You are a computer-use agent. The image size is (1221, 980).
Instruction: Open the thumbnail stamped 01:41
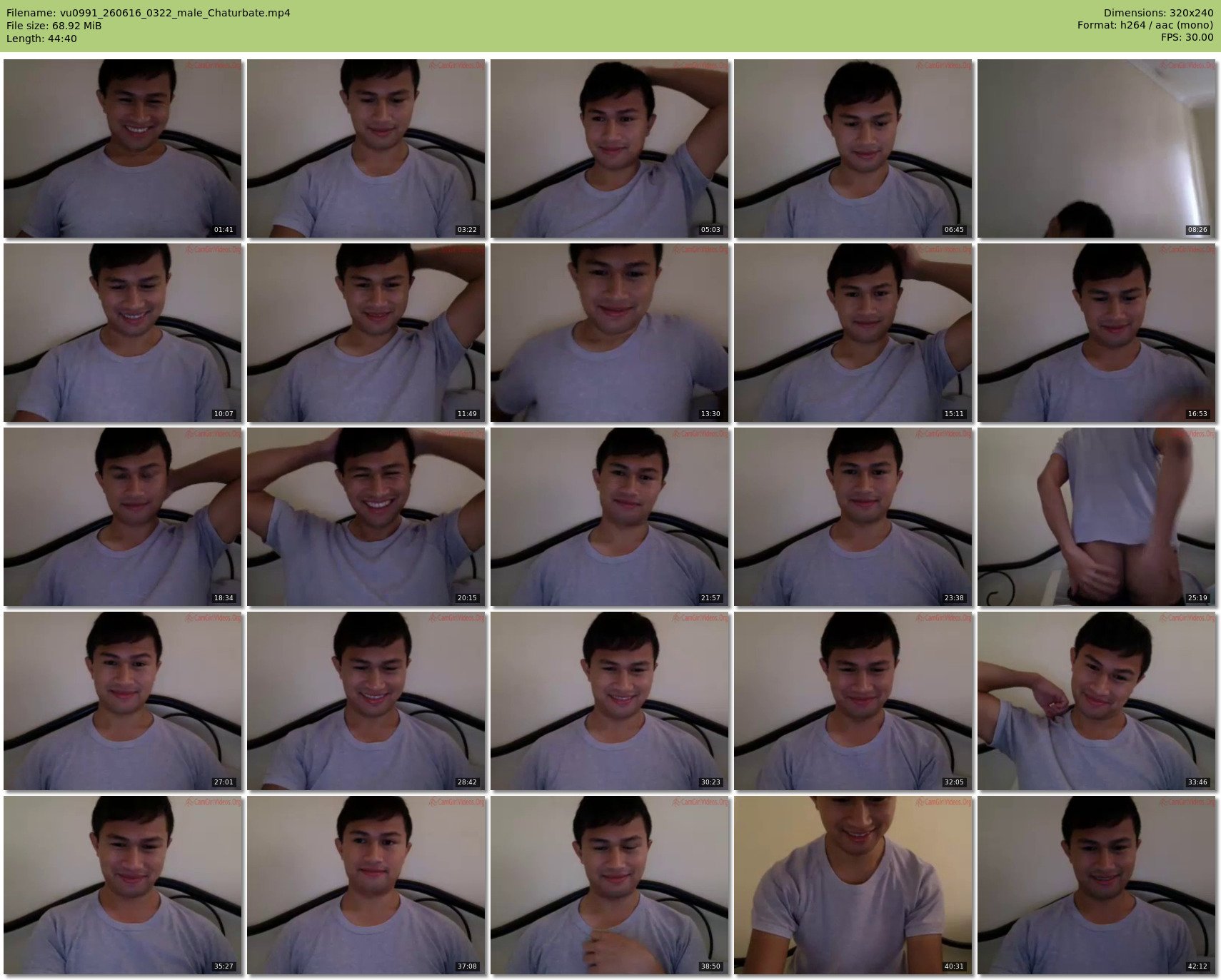pyautogui.click(x=123, y=148)
